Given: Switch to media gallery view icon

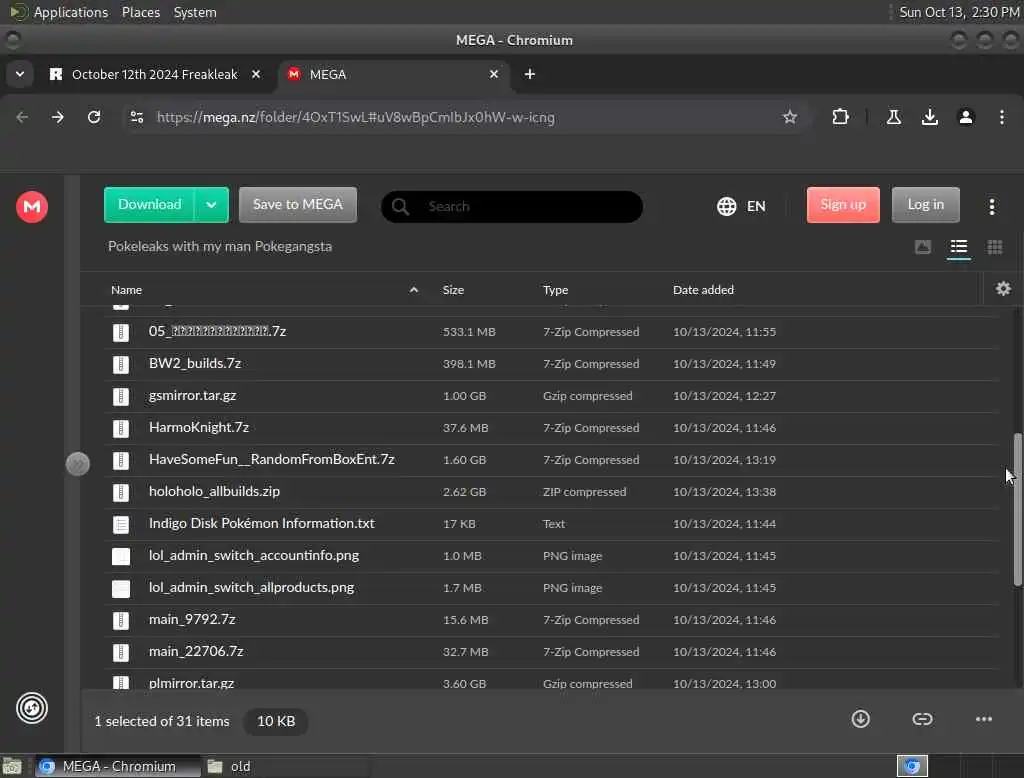Looking at the screenshot, I should pos(922,247).
